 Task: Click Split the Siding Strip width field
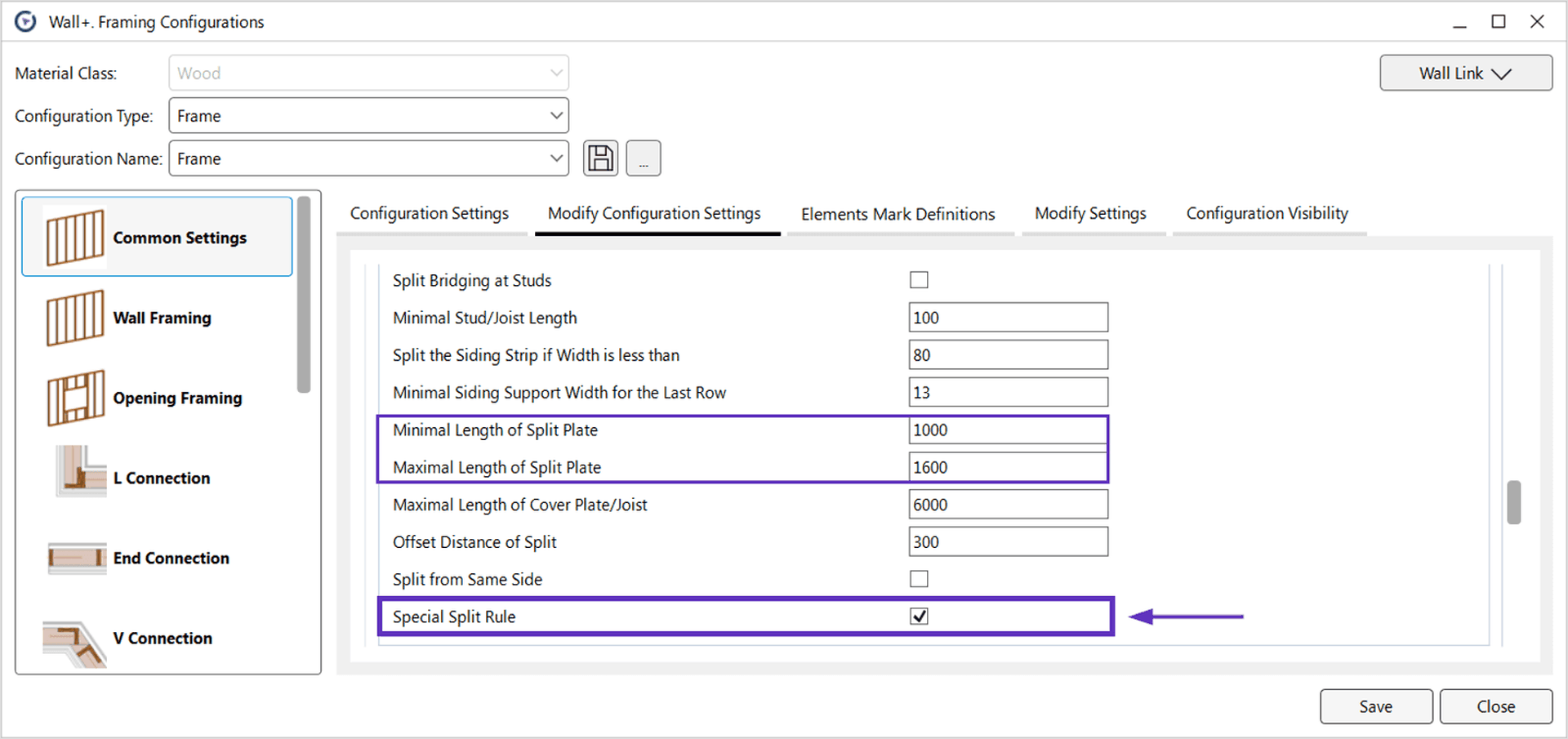[x=1008, y=355]
